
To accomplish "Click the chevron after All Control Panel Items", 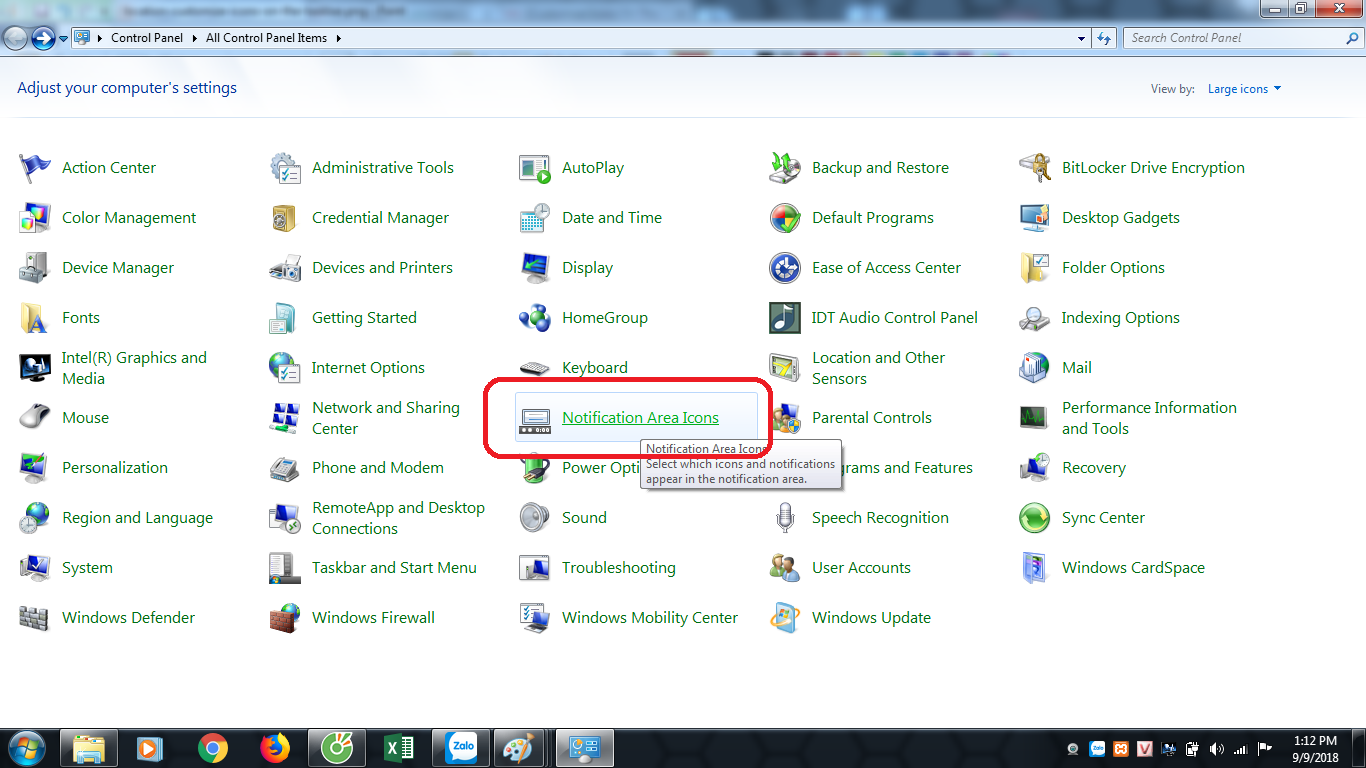I will (x=338, y=37).
